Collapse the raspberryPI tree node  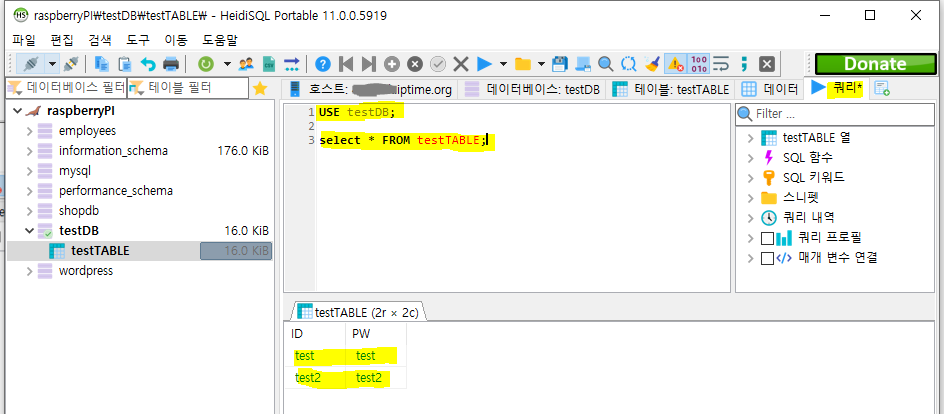pos(17,111)
